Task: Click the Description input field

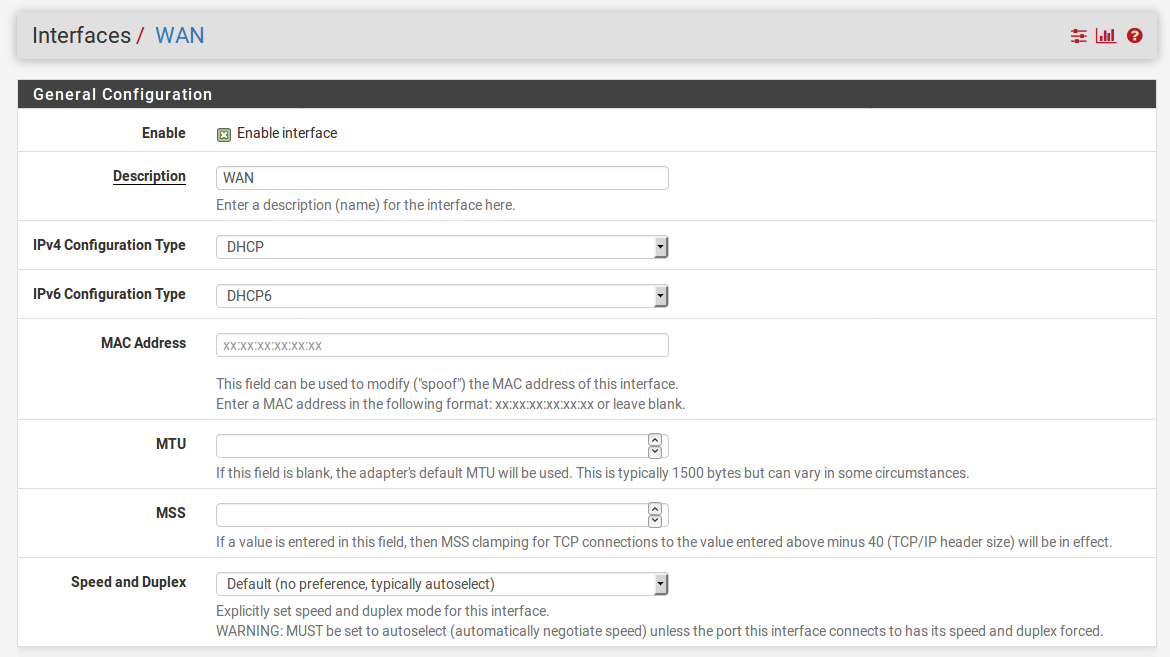Action: [x=442, y=178]
